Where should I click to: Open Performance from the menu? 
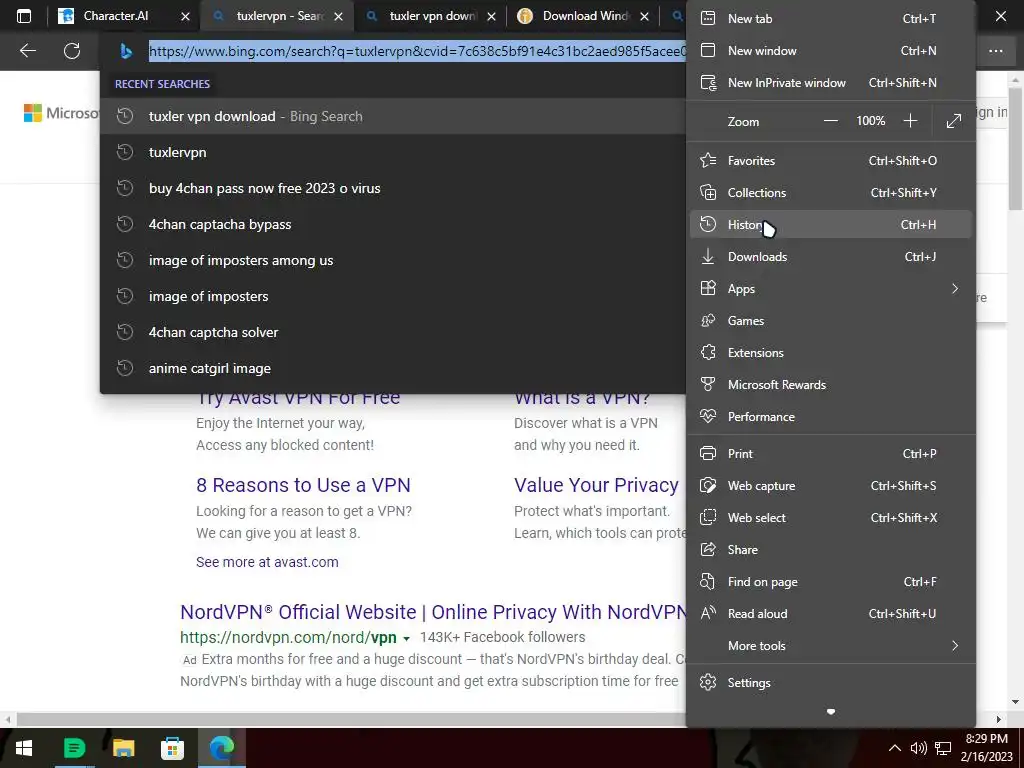(x=831, y=417)
